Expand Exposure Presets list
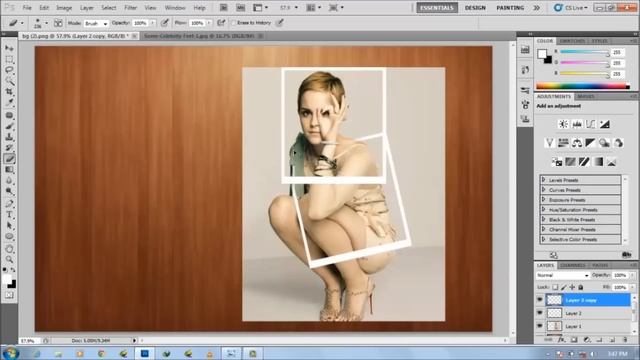This screenshot has width=640, height=360. (x=544, y=200)
